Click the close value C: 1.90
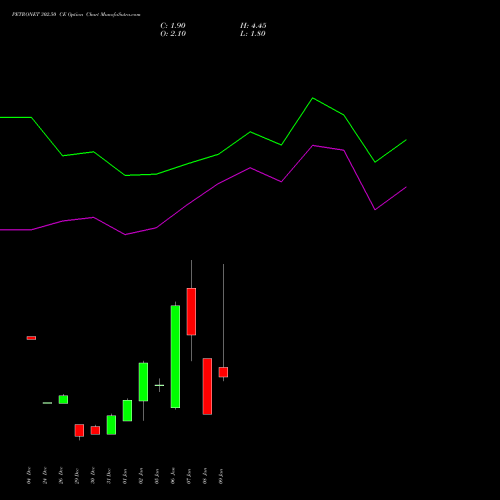This screenshot has width=500, height=500. point(173,26)
